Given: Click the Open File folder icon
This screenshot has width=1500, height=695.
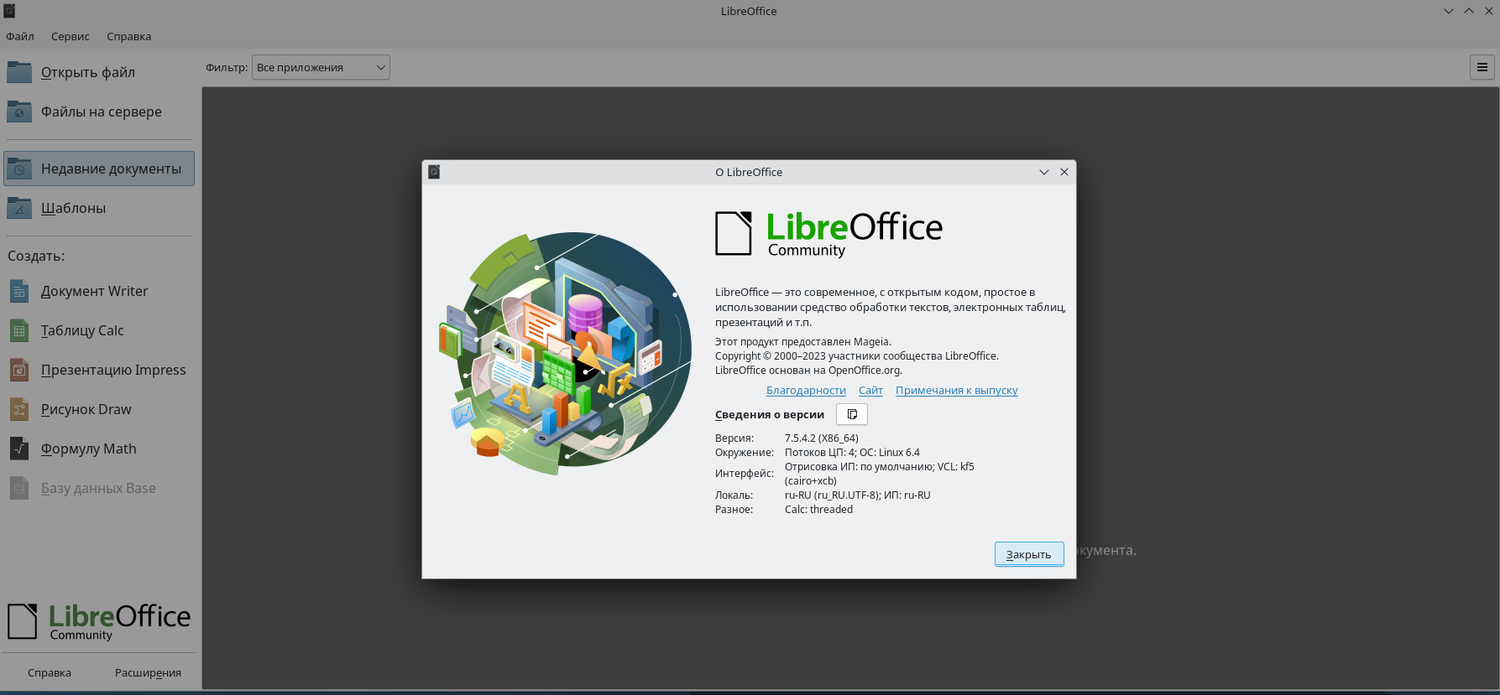Looking at the screenshot, I should point(19,72).
